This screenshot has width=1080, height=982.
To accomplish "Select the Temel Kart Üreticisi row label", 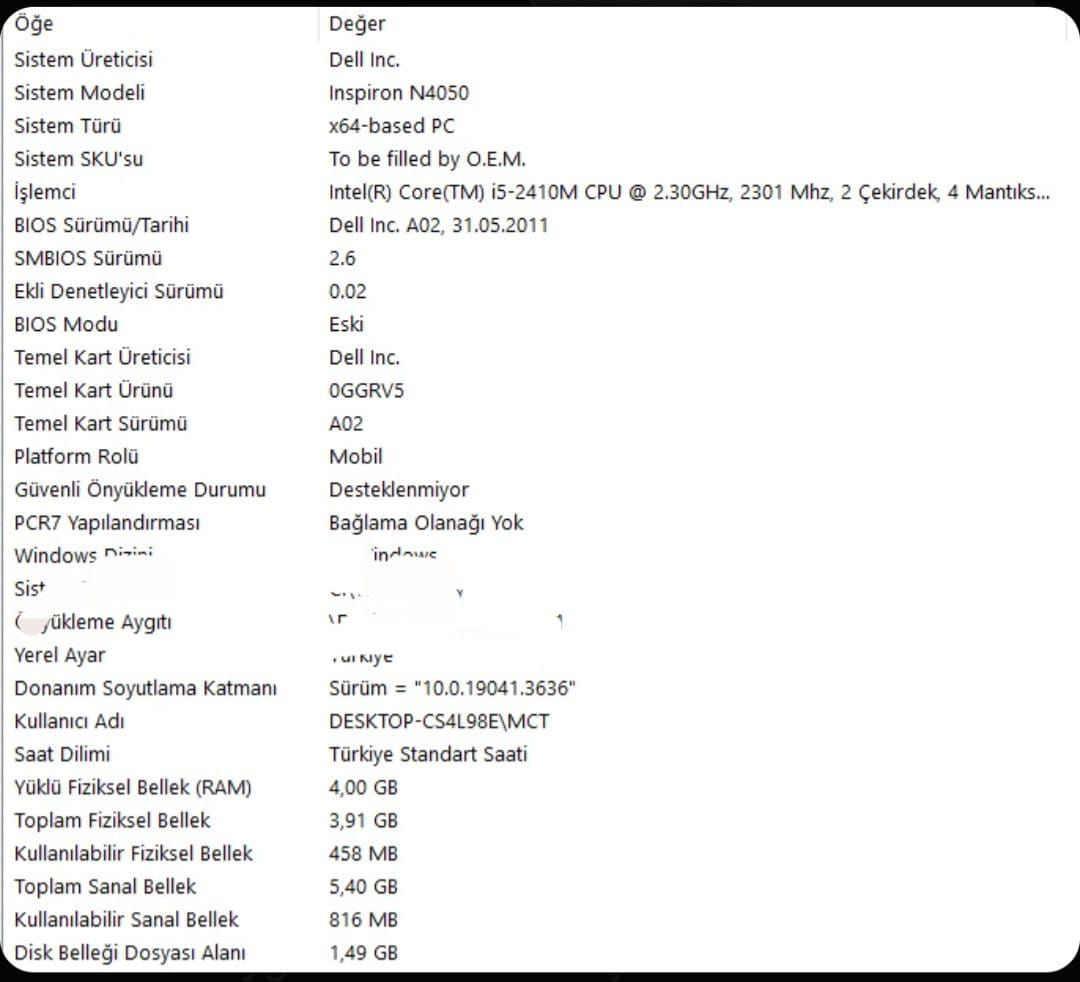I will pyautogui.click(x=102, y=357).
